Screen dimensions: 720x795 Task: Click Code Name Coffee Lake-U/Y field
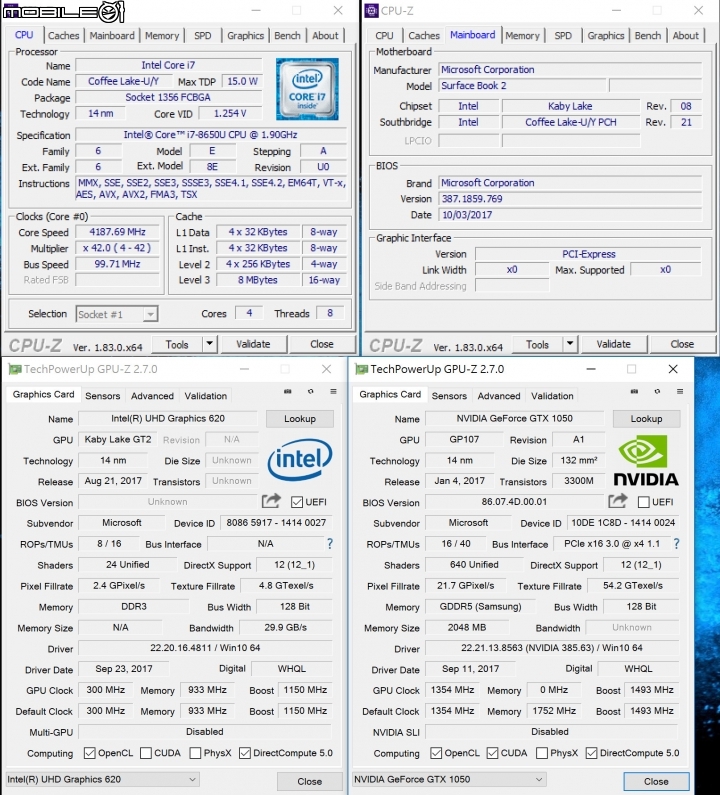pos(123,82)
